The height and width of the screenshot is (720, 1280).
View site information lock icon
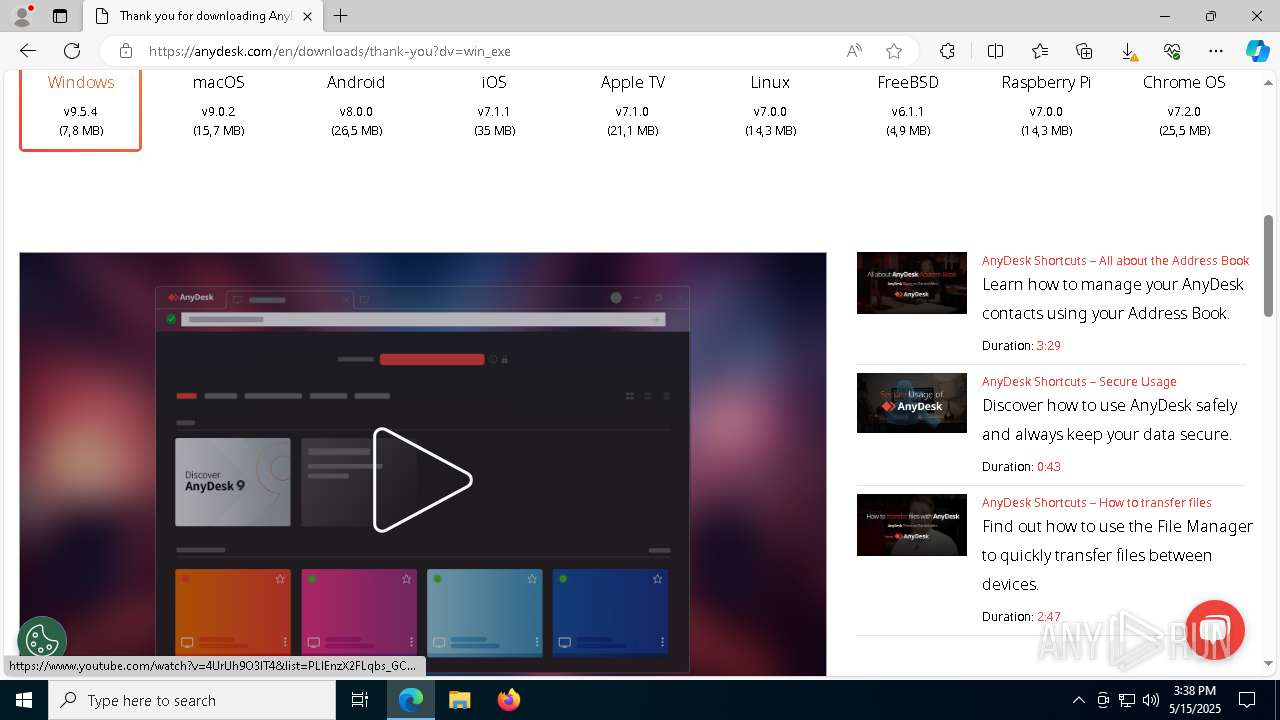click(125, 51)
